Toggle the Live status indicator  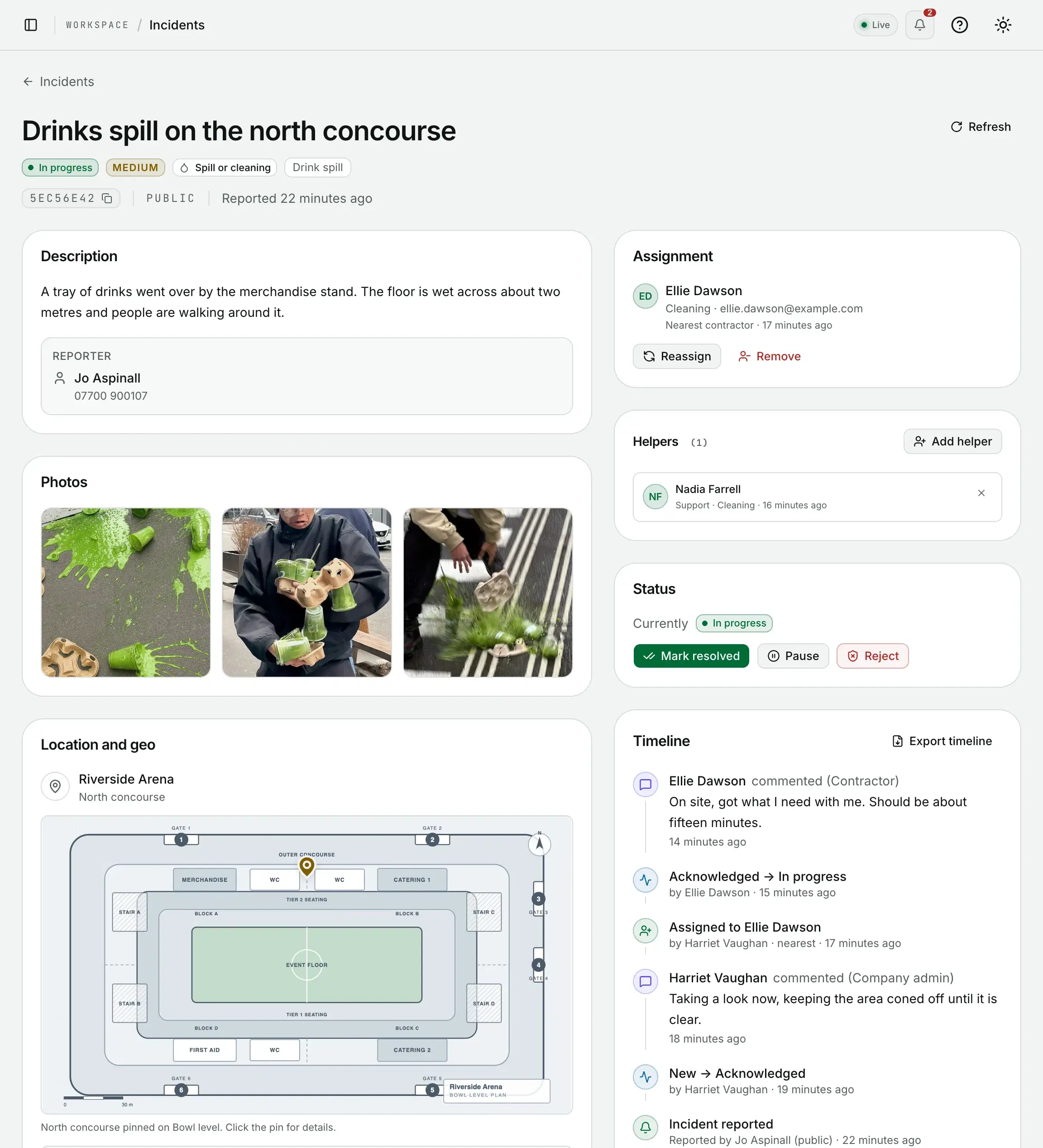point(875,25)
